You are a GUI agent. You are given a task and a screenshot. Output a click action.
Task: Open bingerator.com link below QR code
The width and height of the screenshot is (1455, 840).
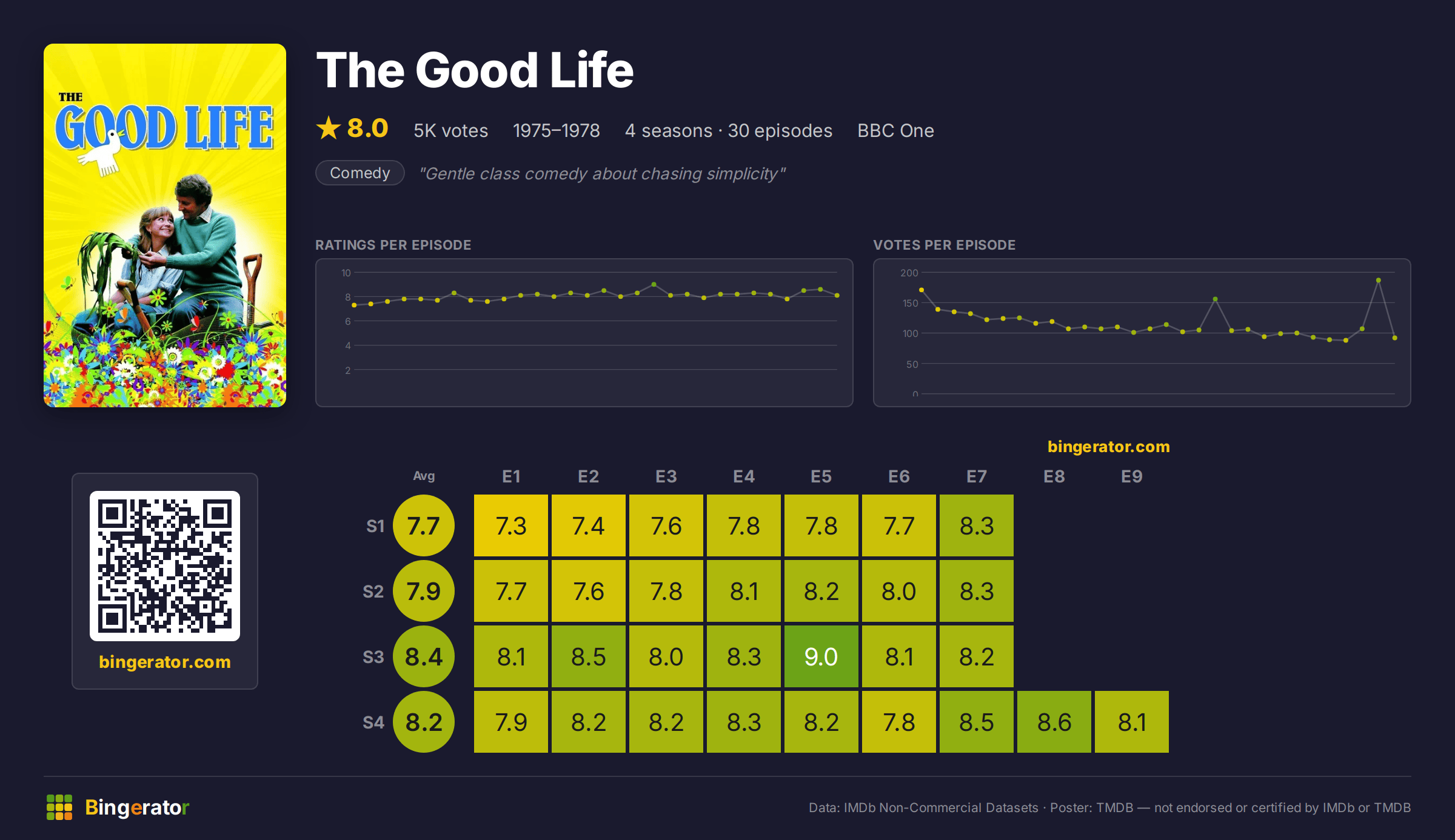pyautogui.click(x=165, y=661)
